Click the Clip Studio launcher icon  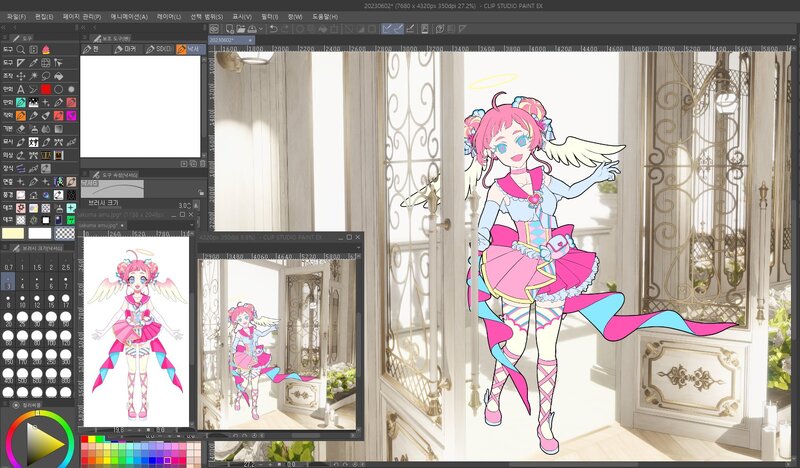point(214,29)
